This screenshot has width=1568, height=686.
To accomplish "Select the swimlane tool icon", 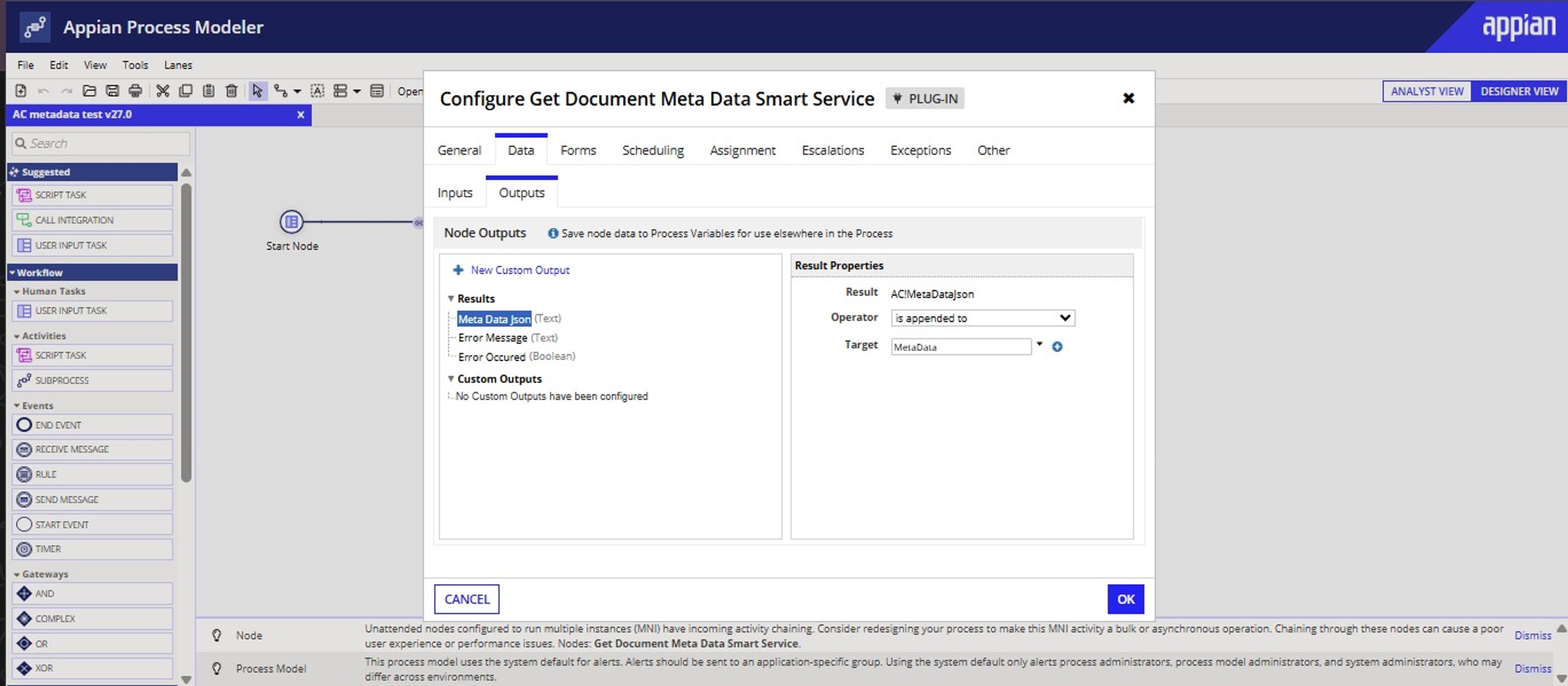I will click(341, 91).
